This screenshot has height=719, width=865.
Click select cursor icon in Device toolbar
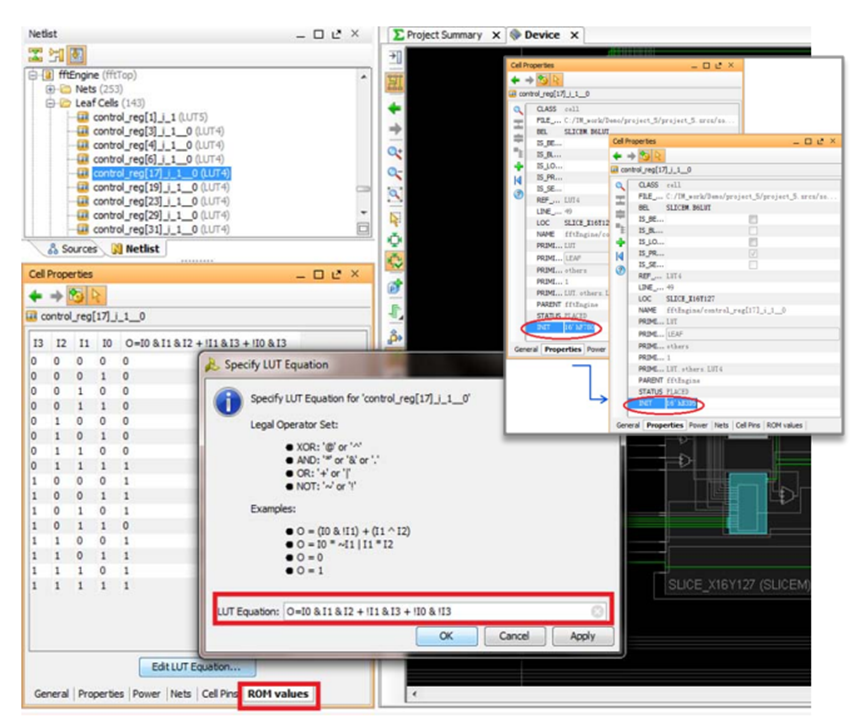pos(394,219)
